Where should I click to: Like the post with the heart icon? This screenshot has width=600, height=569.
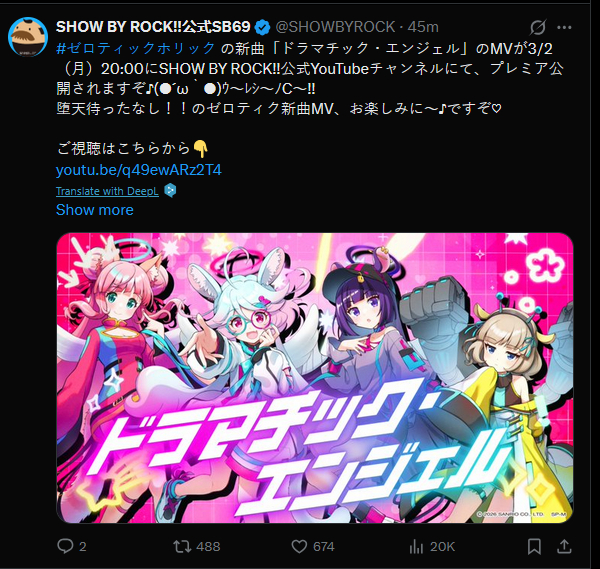(299, 546)
